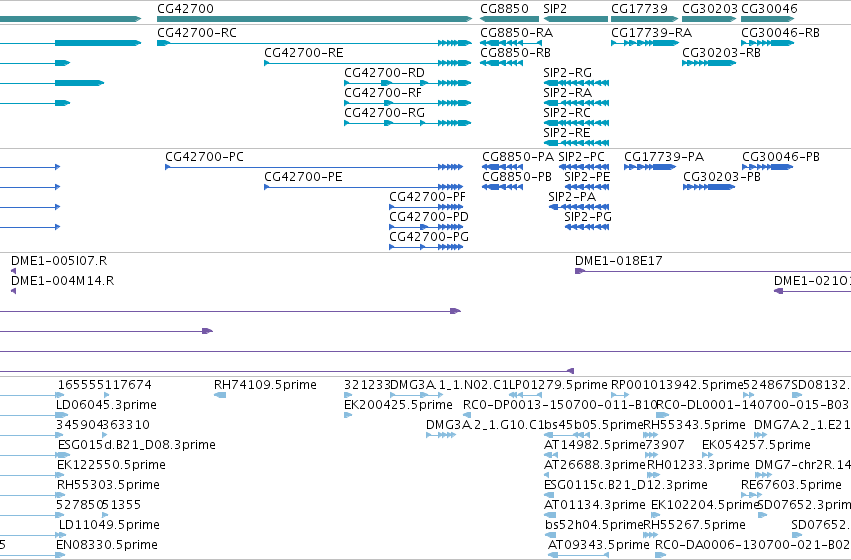Viewport: 851px width, 560px height.
Task: Select transcript CG17739-RA
Action: (645, 43)
